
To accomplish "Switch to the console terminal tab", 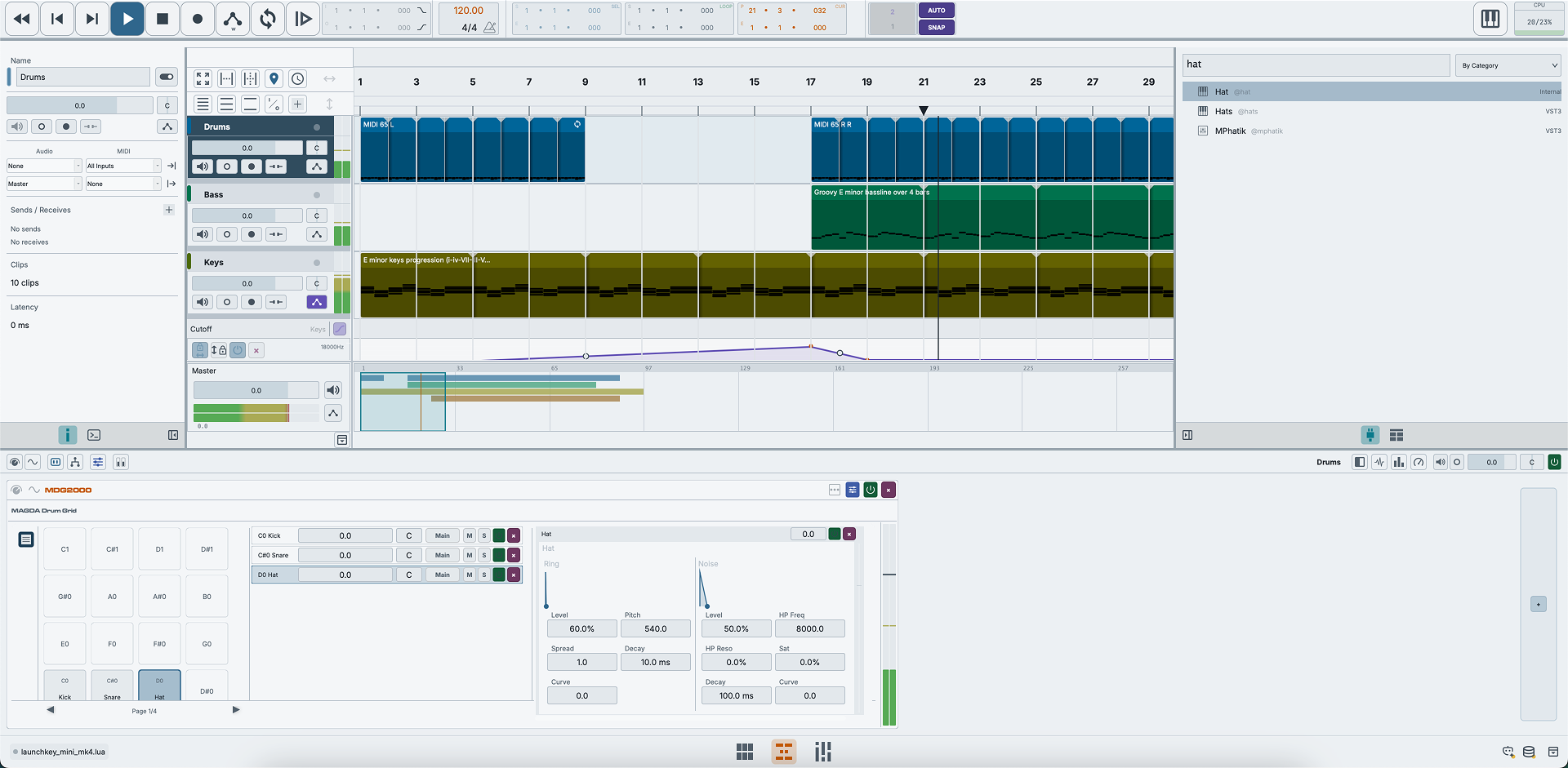I will 94,435.
